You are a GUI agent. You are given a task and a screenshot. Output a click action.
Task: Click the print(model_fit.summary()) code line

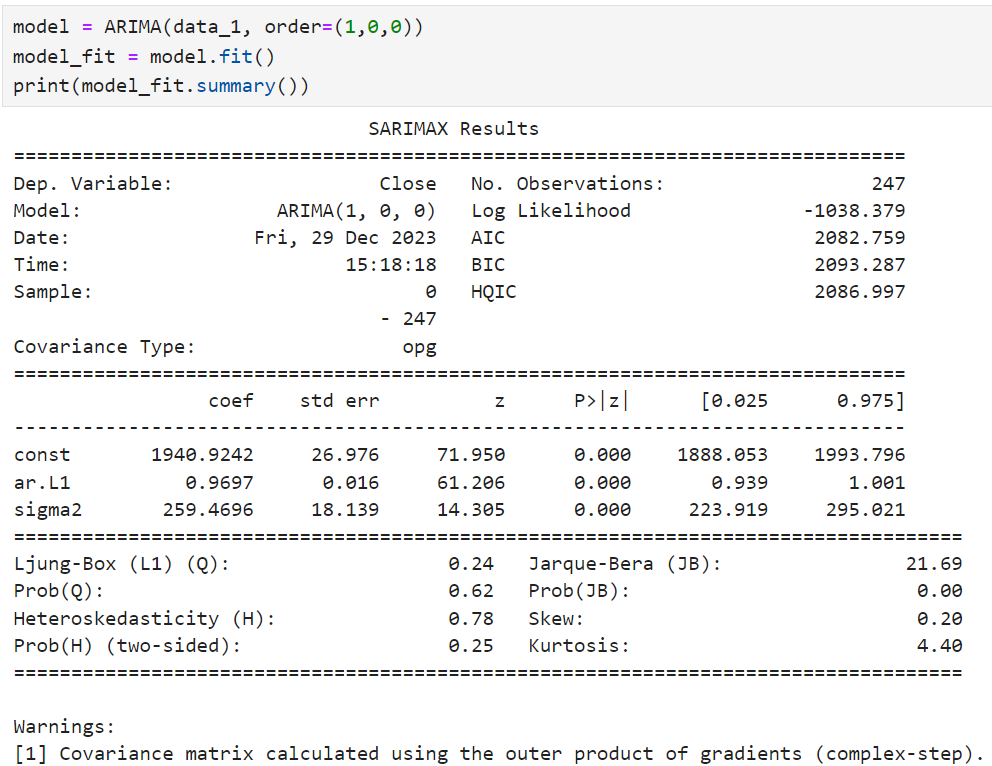coord(161,86)
